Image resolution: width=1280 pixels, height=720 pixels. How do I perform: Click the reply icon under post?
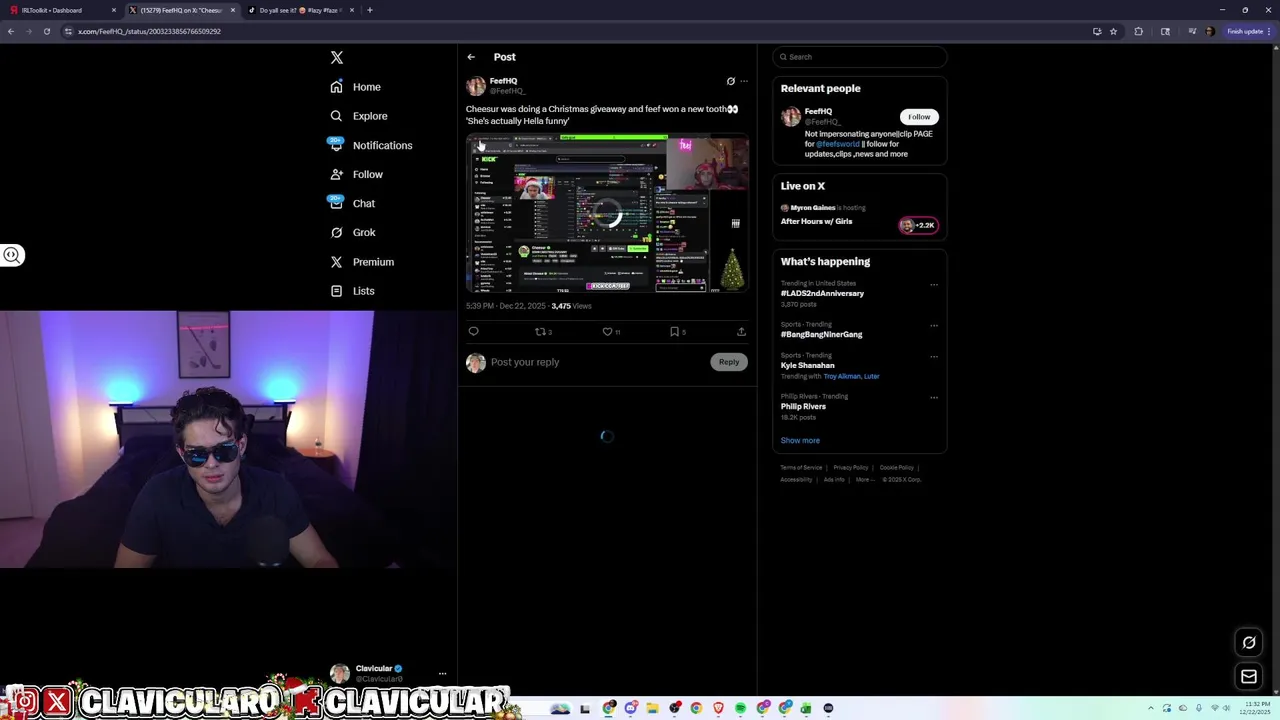pos(474,332)
